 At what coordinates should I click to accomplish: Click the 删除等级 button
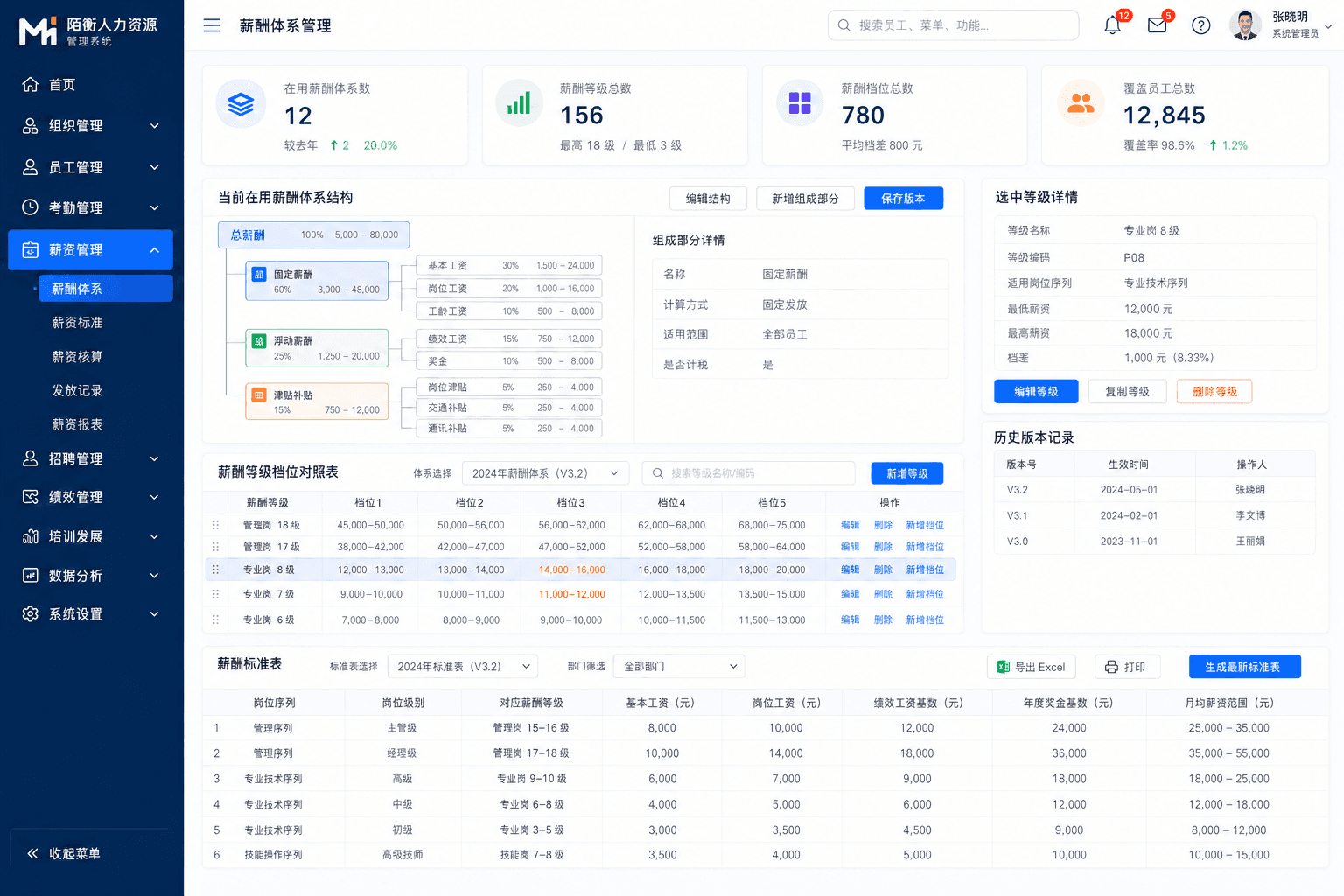pos(1214,391)
